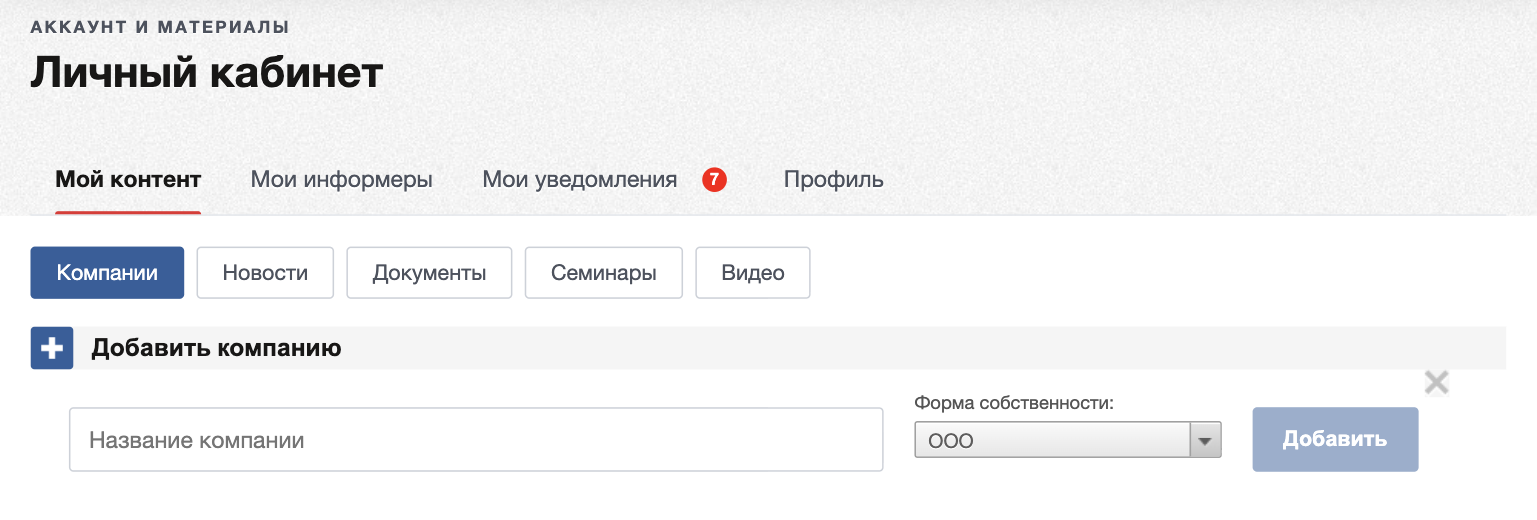1537x520 pixels.
Task: Open the Мои информеры tab
Action: [341, 180]
